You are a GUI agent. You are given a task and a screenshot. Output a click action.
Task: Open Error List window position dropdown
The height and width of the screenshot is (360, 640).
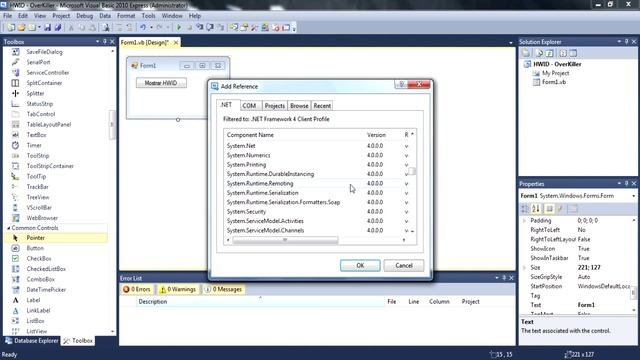(497, 278)
